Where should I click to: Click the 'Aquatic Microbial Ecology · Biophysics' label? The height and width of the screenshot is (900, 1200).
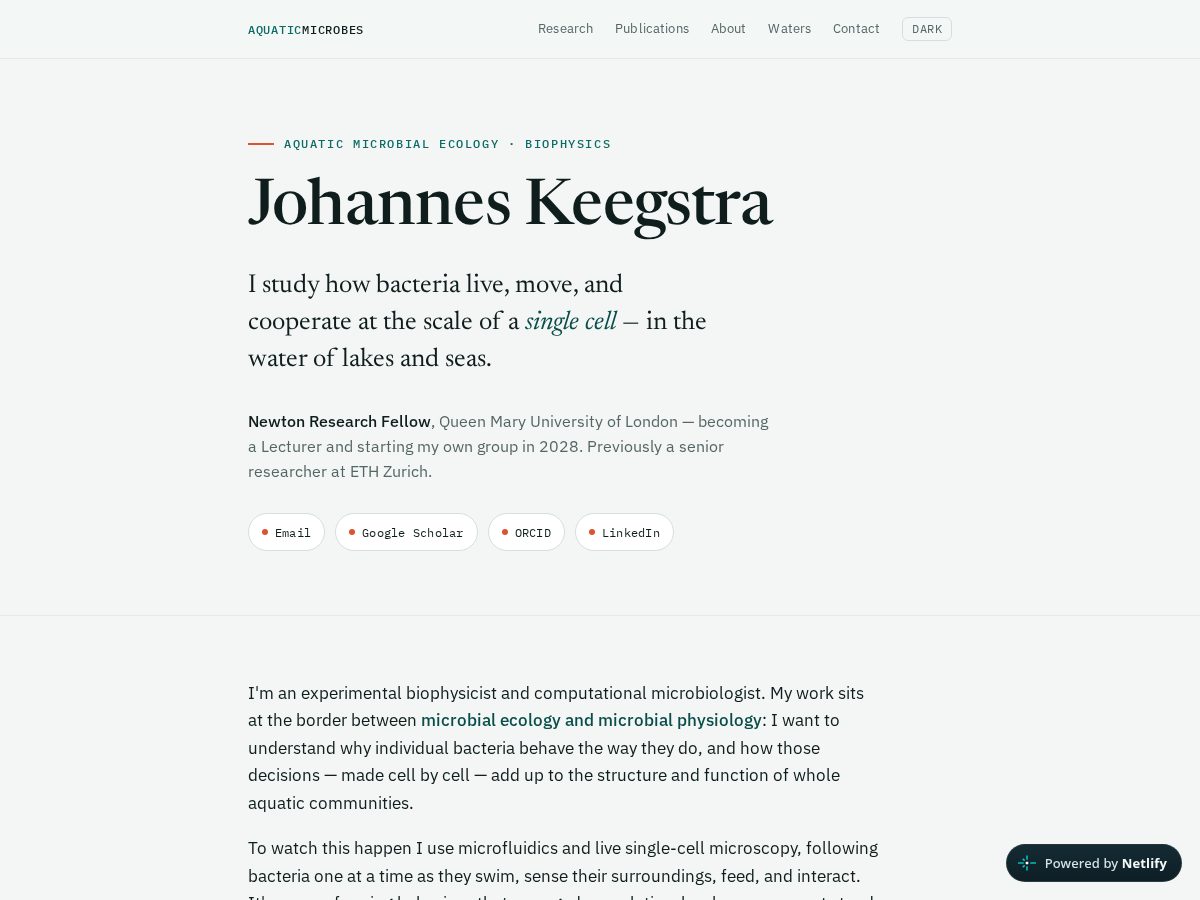point(447,144)
